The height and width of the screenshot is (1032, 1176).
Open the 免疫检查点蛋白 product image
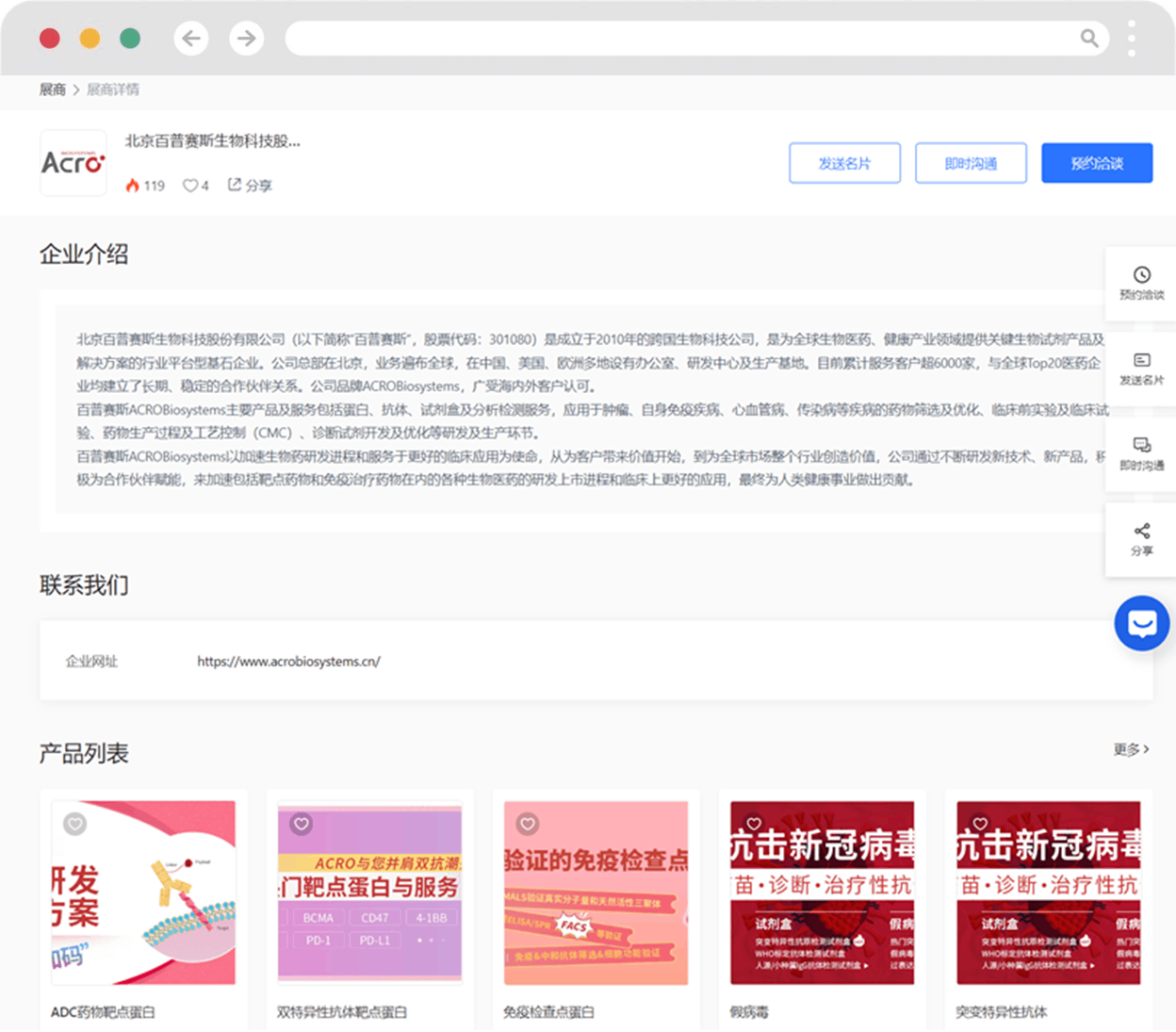(596, 893)
